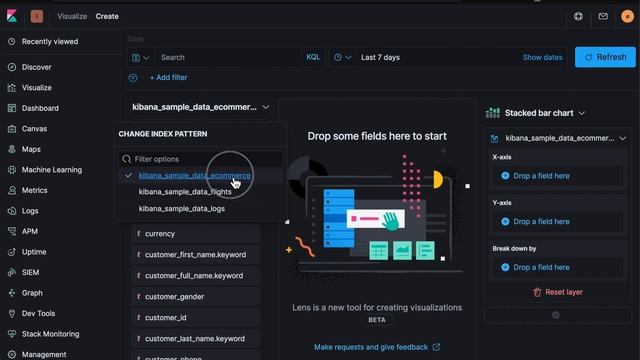Click the Graph icon in sidebar
Screen dimensions: 640x360
12,293
